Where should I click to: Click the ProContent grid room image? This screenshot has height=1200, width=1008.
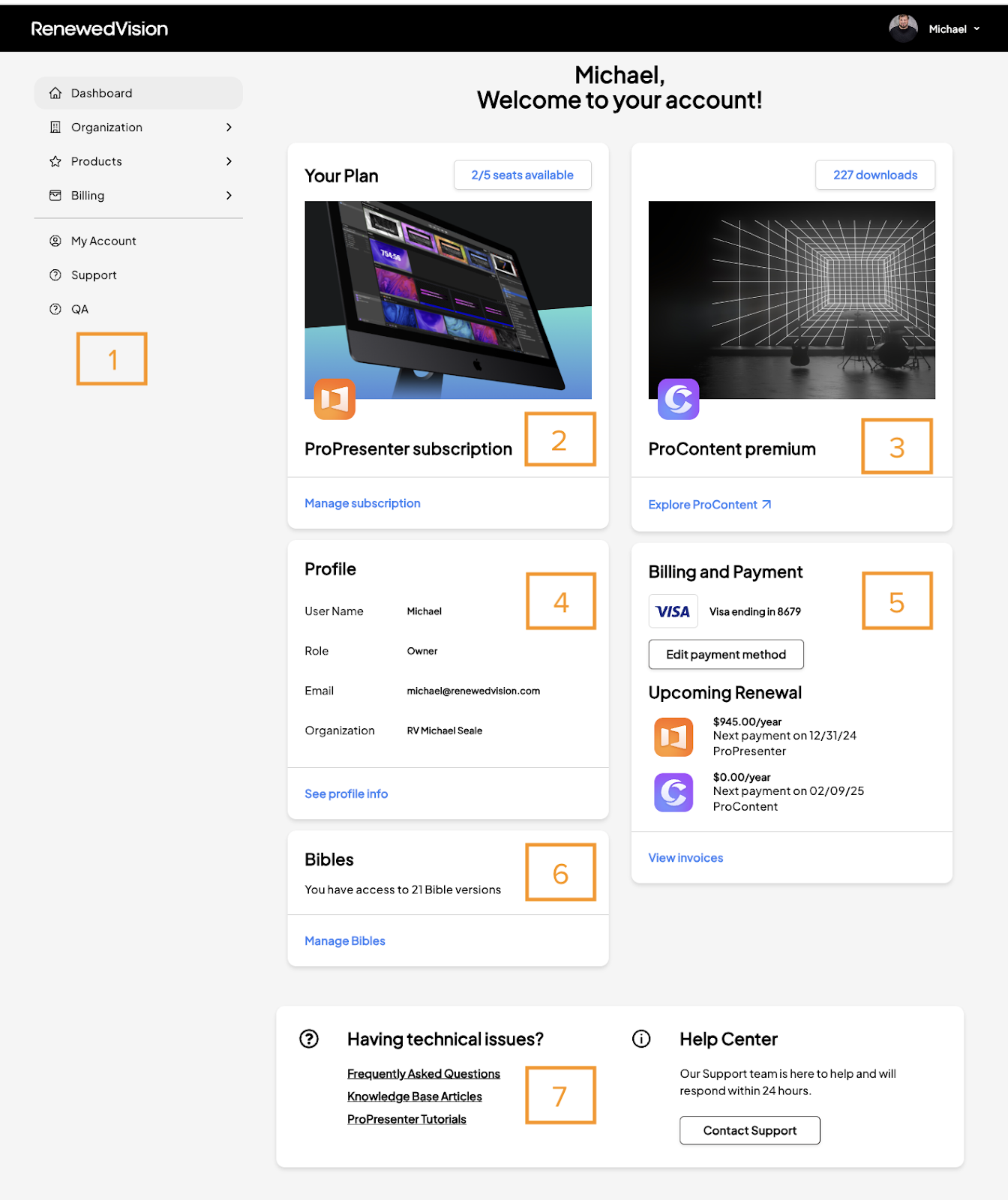(x=792, y=299)
